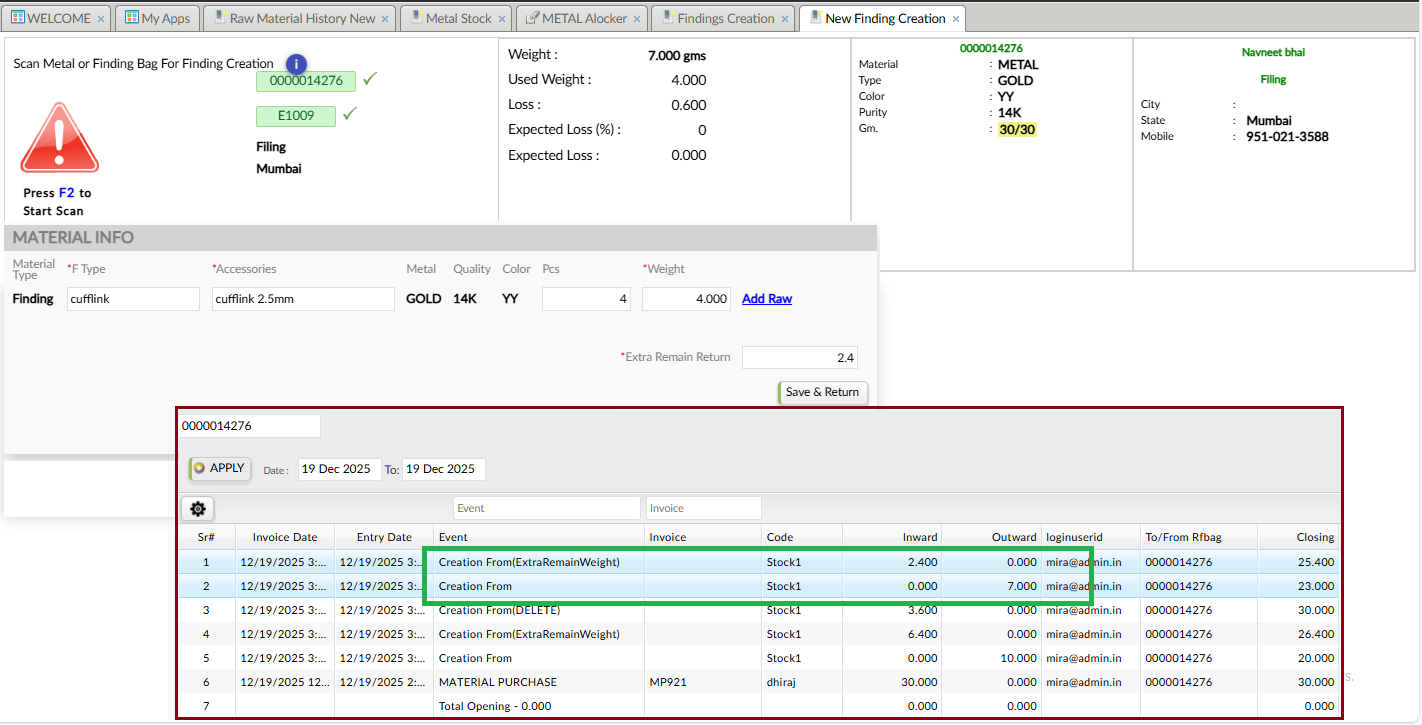The width and height of the screenshot is (1422, 725).
Task: Open the start date field in filter
Action: 339,469
